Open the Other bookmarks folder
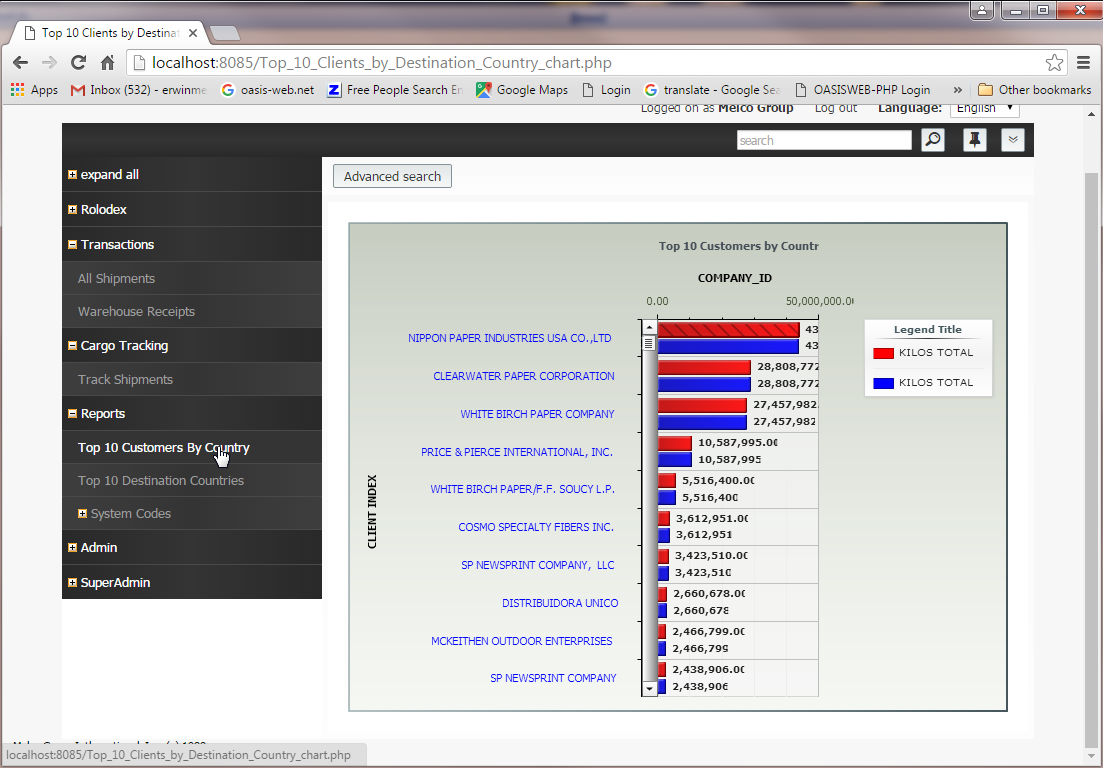1103x768 pixels. tap(1035, 89)
